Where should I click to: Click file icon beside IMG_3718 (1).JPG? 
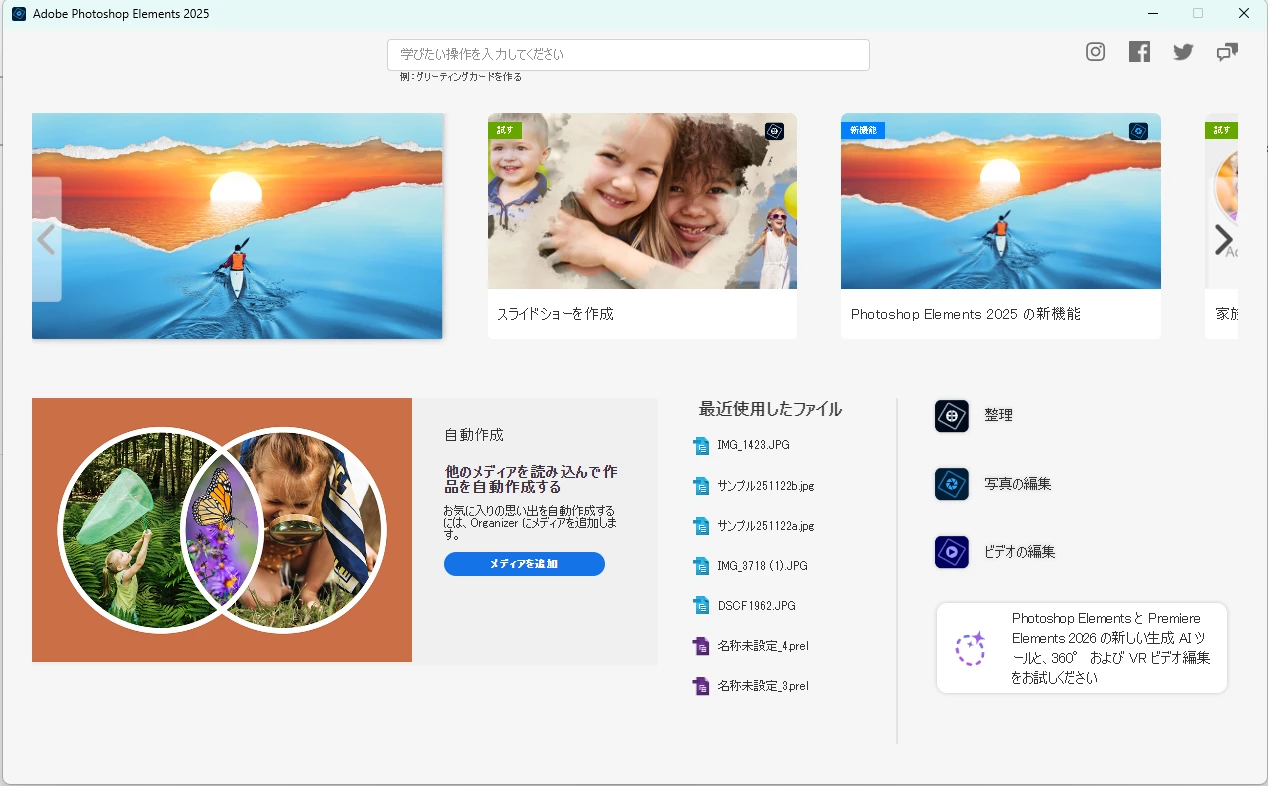[x=701, y=566]
